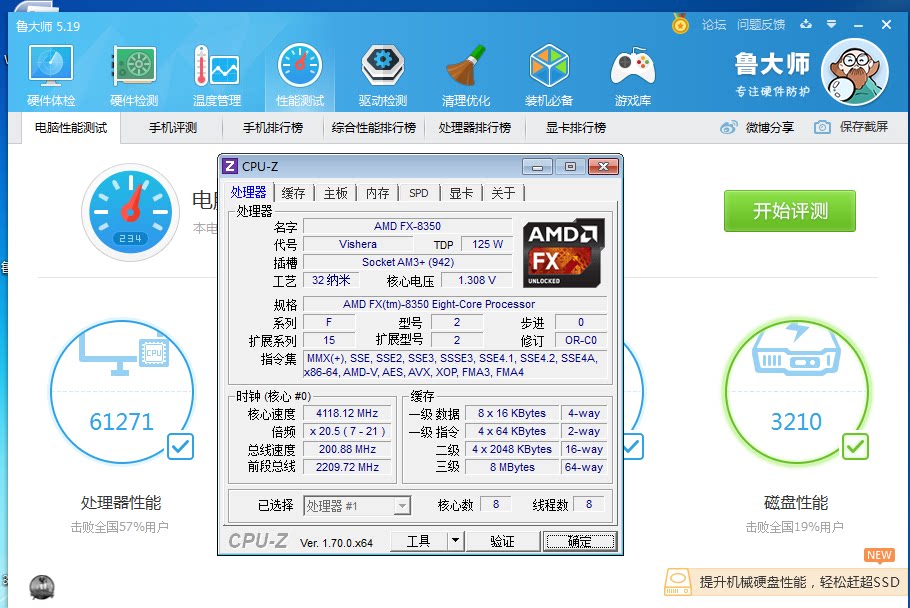Click the 核心速度 4118.12 MHz value
This screenshot has height=608, width=910.
pyautogui.click(x=347, y=413)
